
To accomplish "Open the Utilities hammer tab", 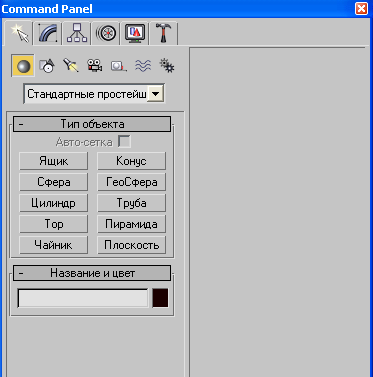I will pyautogui.click(x=163, y=33).
